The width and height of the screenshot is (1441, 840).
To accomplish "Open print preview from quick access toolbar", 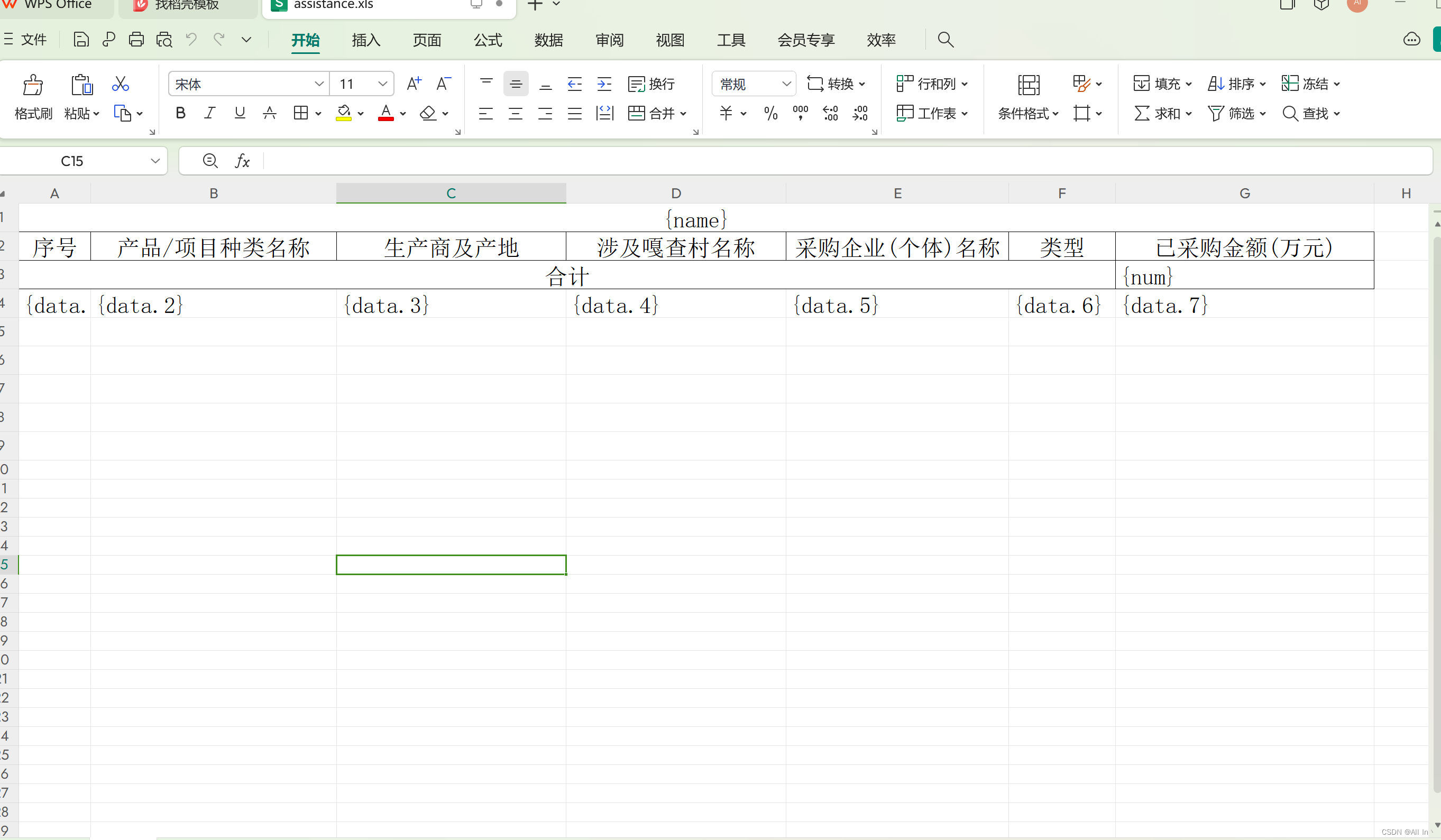I will pos(163,39).
